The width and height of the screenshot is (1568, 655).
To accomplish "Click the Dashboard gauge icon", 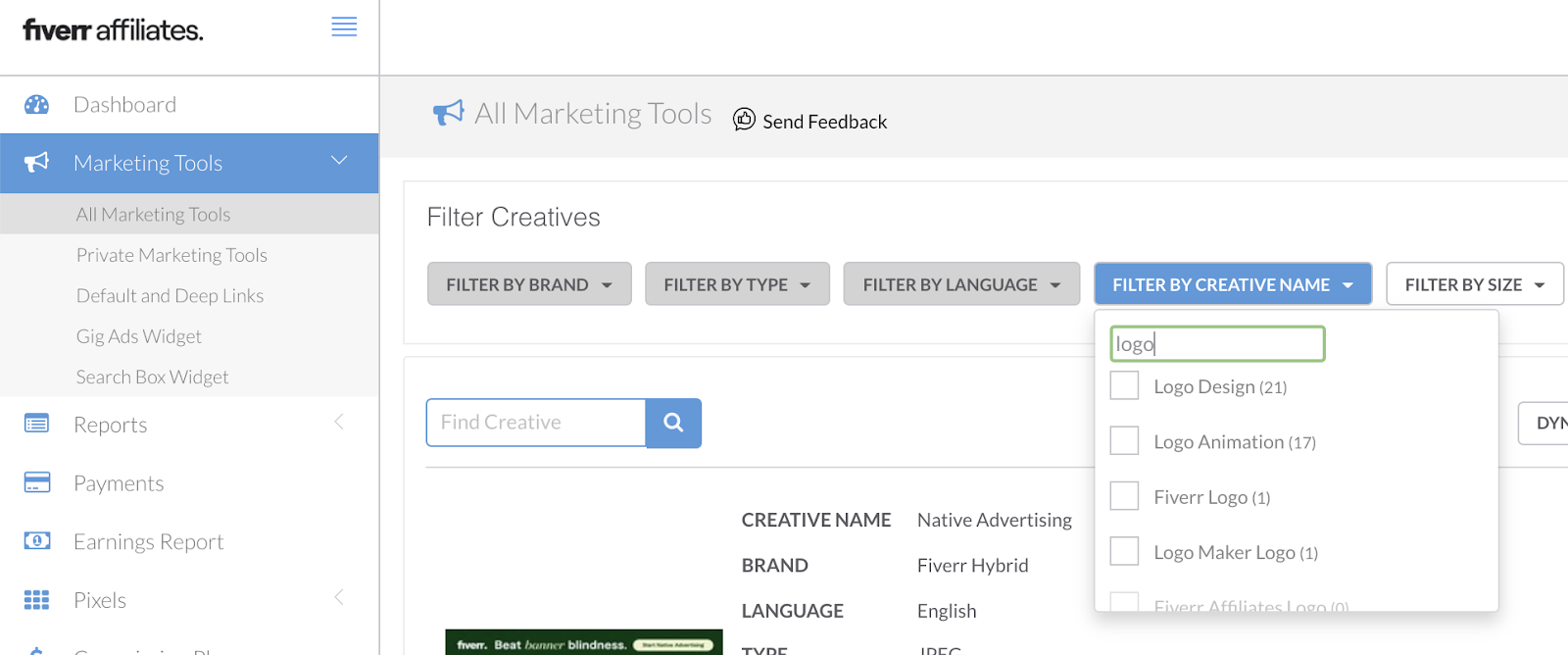I will [x=37, y=105].
